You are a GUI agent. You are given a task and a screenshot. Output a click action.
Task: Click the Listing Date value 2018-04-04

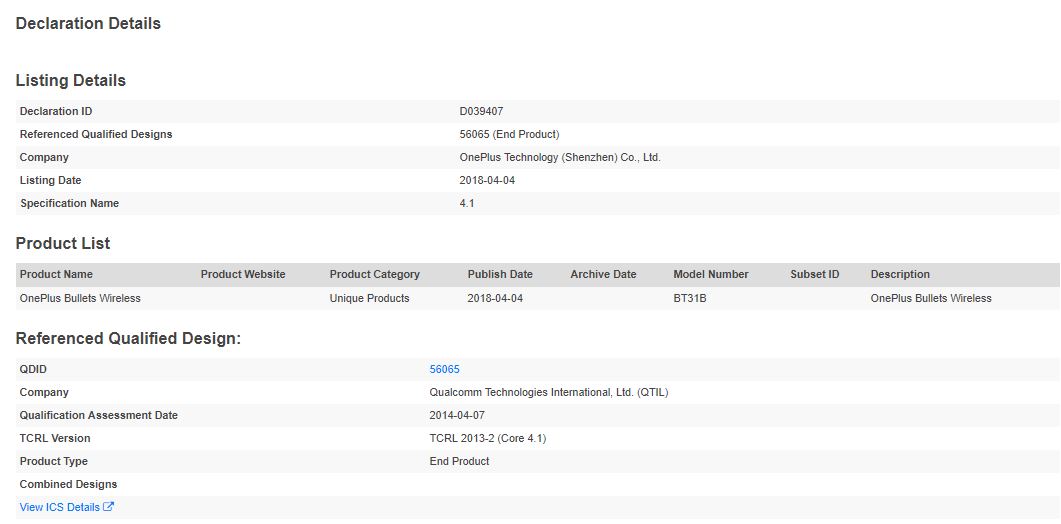point(487,180)
